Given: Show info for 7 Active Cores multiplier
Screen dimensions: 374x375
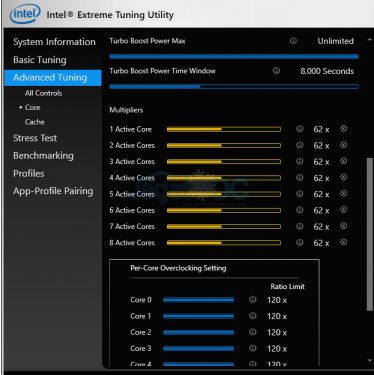Looking at the screenshot, I should coord(300,226).
